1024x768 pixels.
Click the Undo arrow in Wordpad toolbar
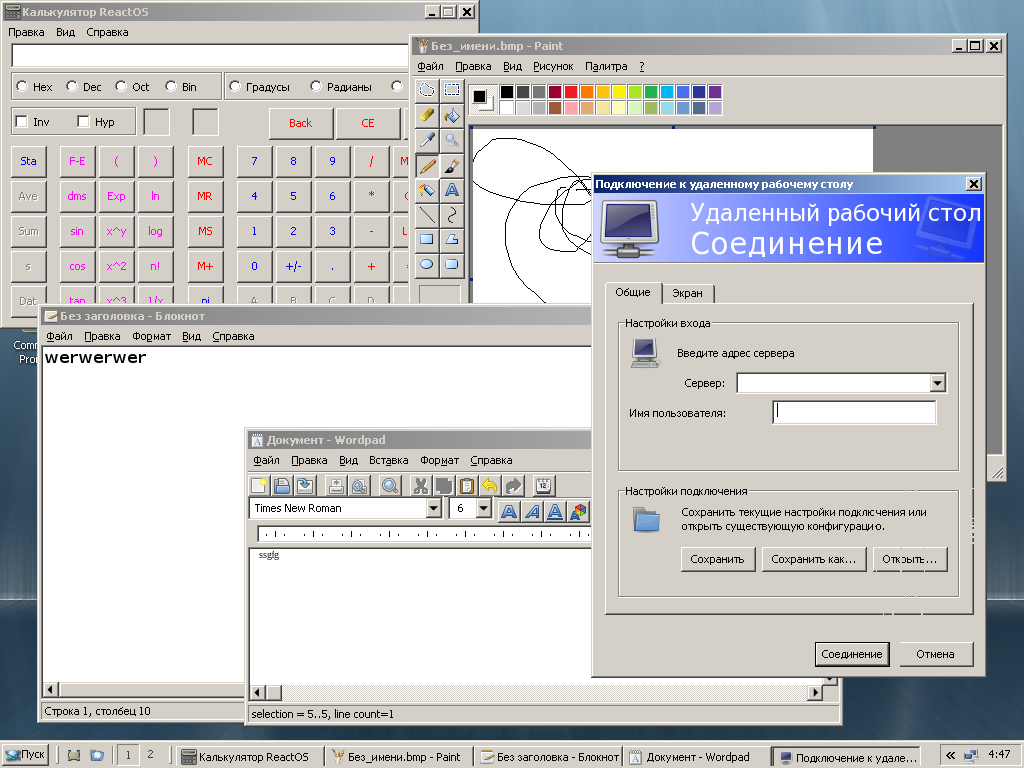pyautogui.click(x=489, y=486)
